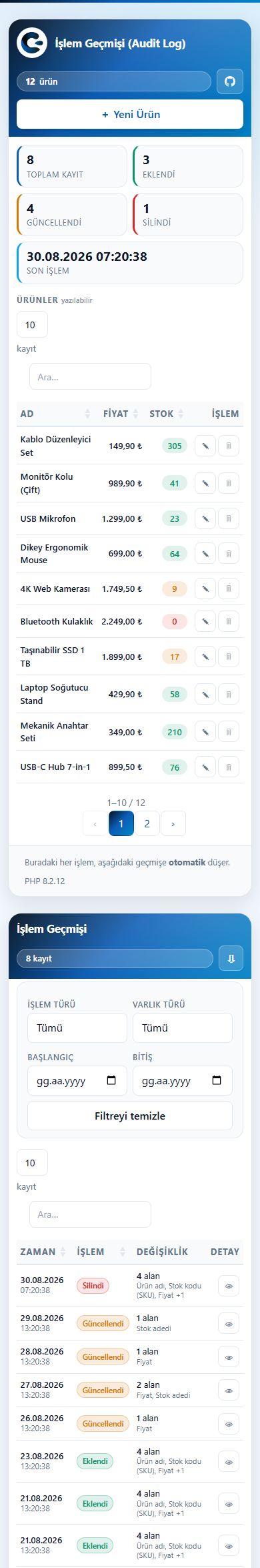Open the İşlem Türü dropdown
Viewport: 260px width, 1568px height.
(x=77, y=1028)
